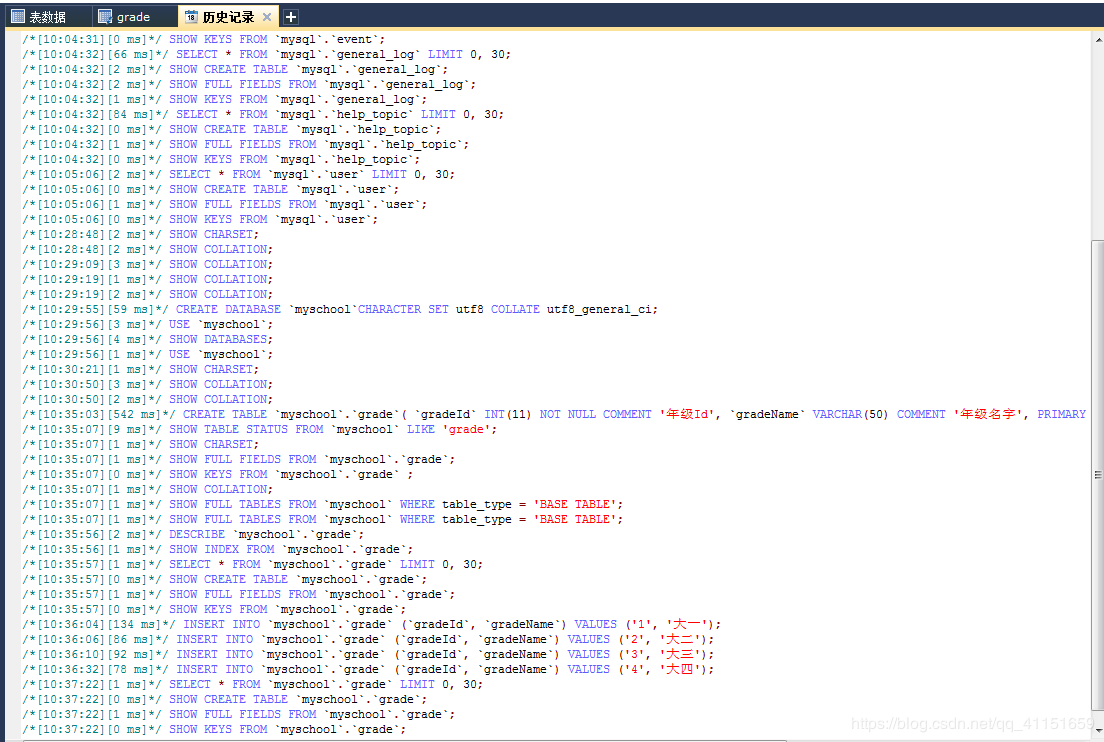Click 10:37:22 SHOW KEYS FROM myschool.grade line
This screenshot has height=742, width=1104.
pos(214,730)
